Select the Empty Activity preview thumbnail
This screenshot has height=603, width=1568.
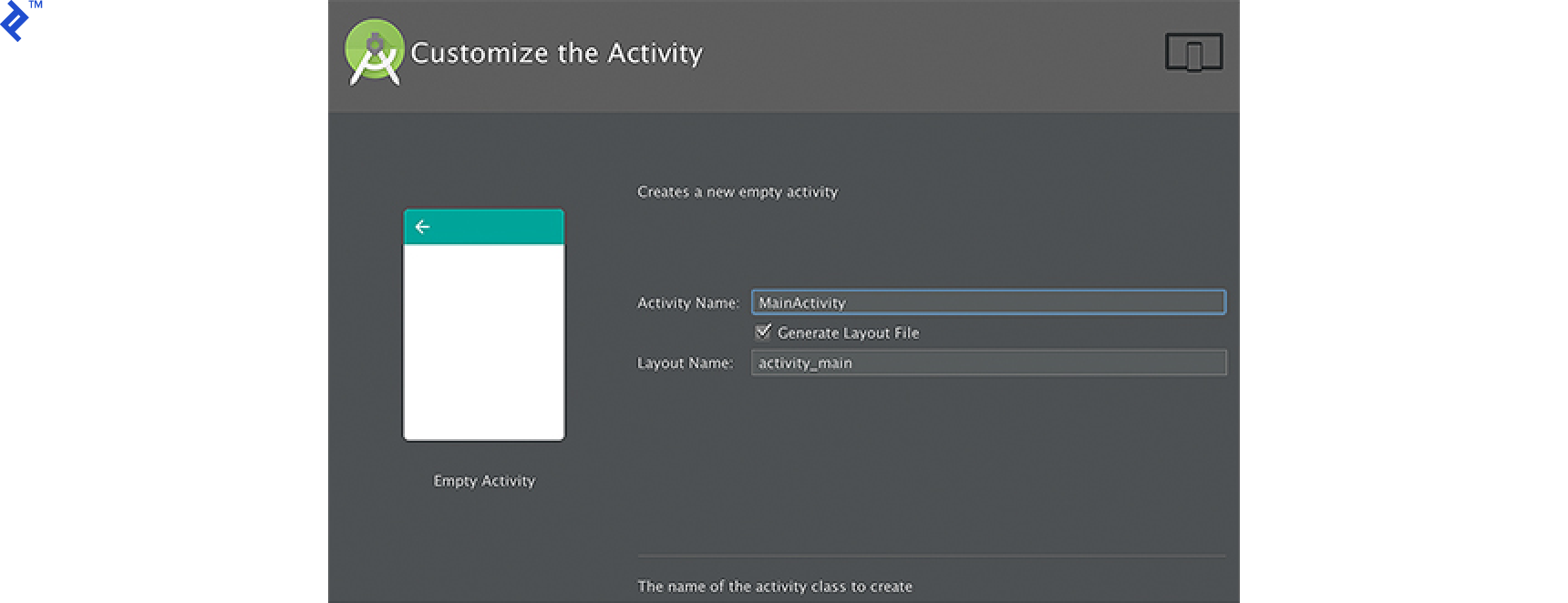coord(483,337)
